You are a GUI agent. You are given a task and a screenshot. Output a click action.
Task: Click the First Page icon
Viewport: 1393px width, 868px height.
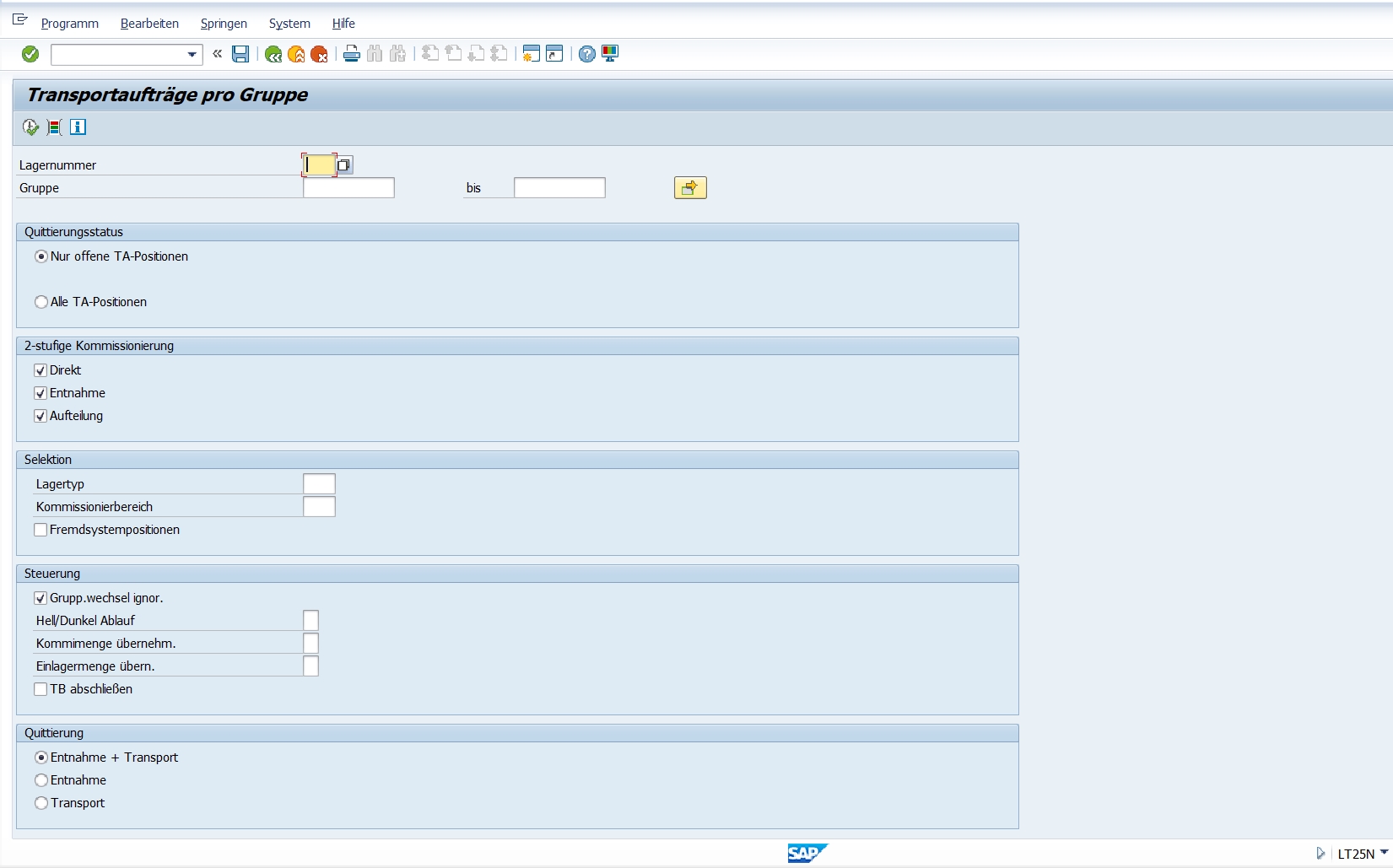pyautogui.click(x=430, y=54)
